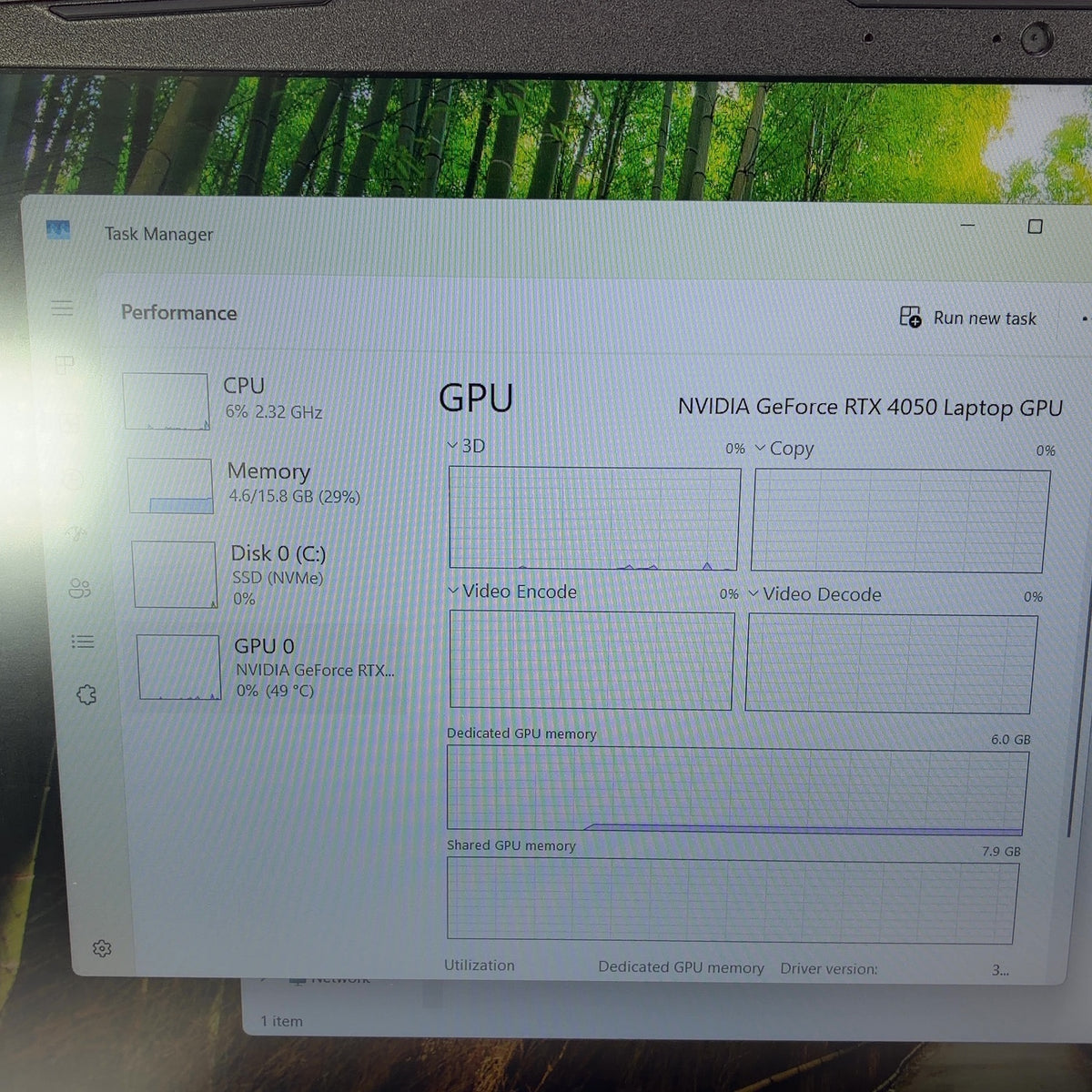Click the Copy engine usage graph
The image size is (1092, 1092).
900,521
